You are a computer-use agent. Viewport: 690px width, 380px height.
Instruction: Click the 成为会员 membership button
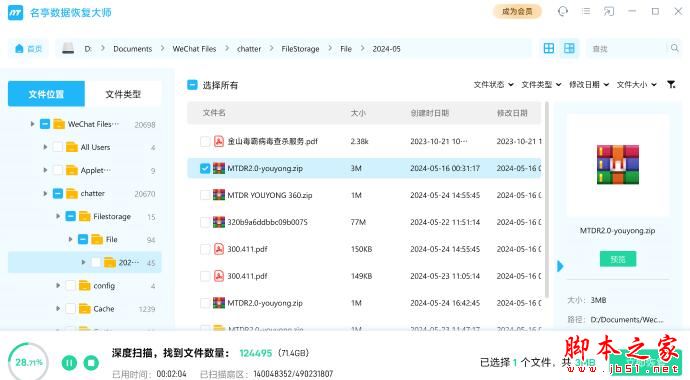(517, 11)
